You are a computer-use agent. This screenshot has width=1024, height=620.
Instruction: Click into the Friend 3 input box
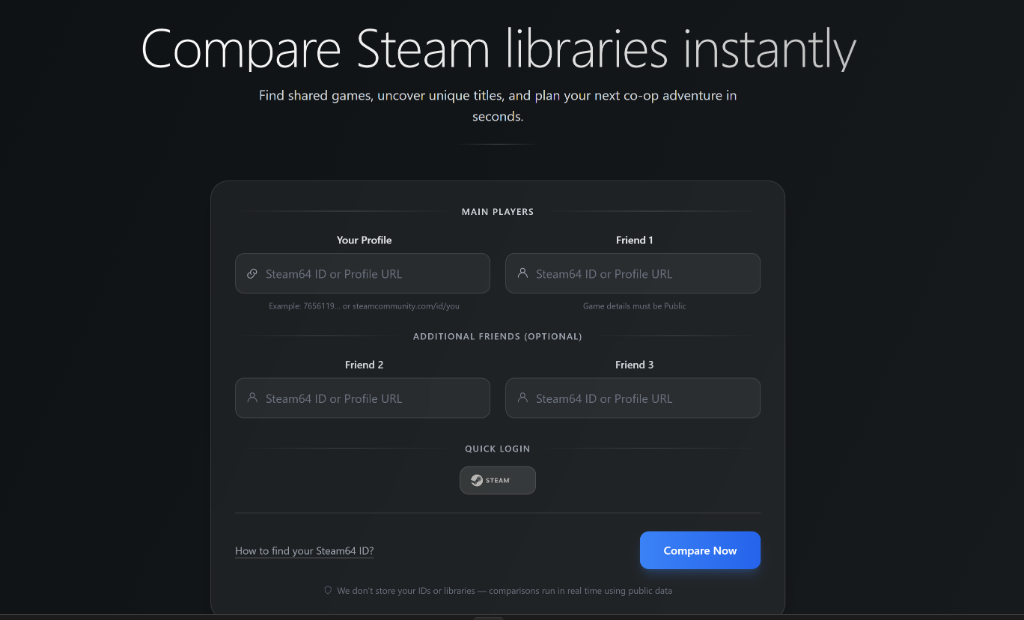642,398
